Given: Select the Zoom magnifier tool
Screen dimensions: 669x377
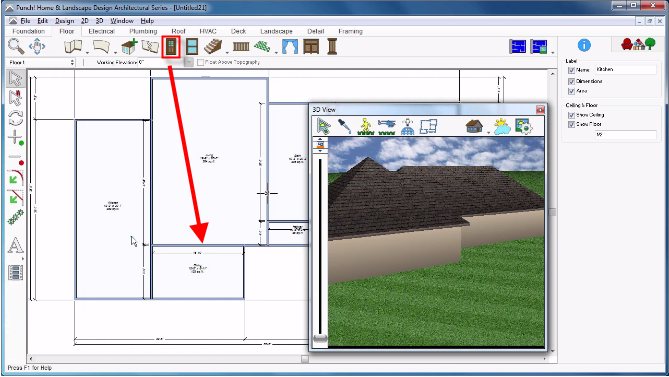Looking at the screenshot, I should (16, 46).
